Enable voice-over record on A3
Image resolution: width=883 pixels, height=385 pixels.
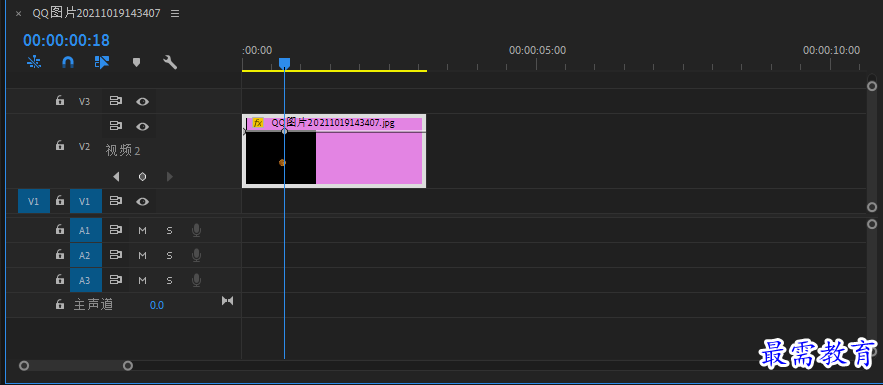click(196, 279)
